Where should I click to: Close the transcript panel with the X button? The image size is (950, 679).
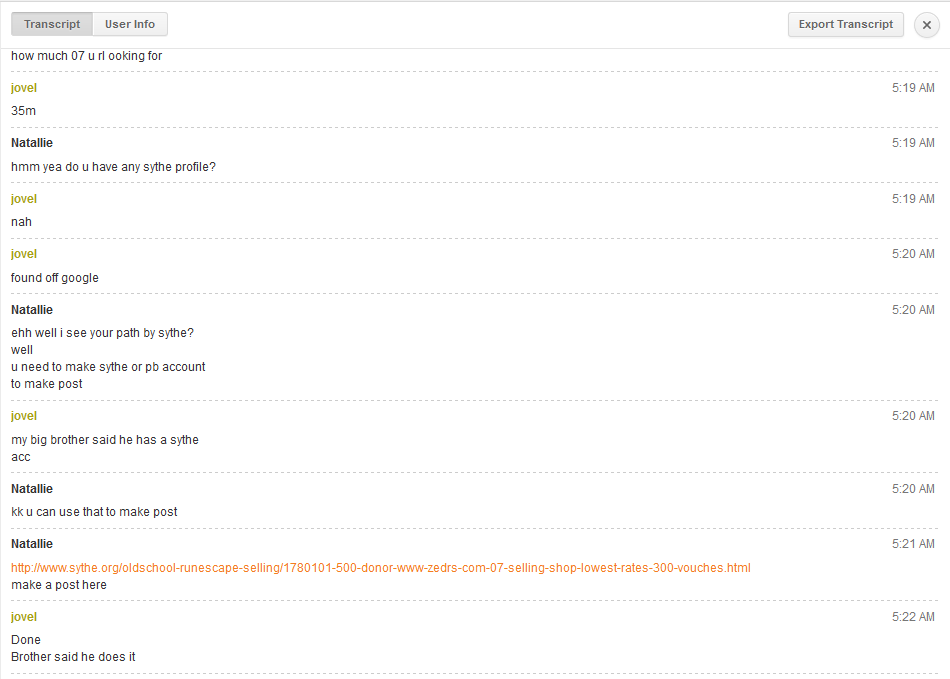coord(926,25)
